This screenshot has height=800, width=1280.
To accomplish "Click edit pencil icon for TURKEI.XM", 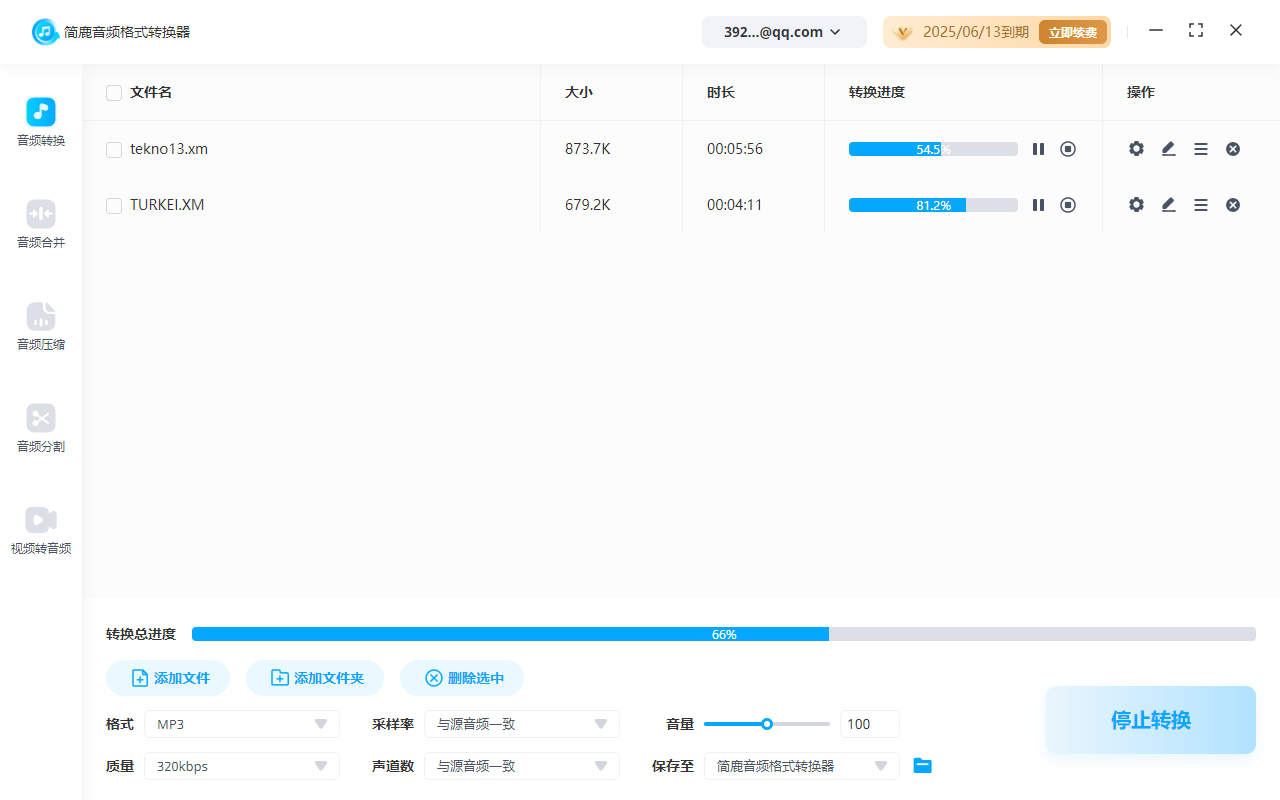I will tap(1168, 205).
